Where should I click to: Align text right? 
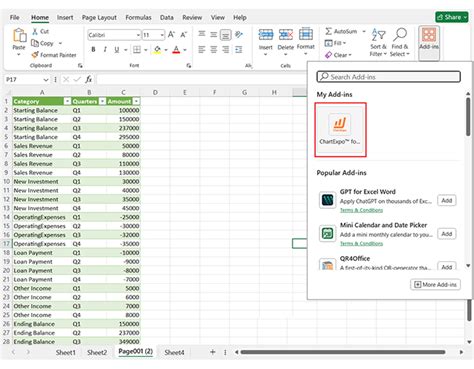pyautogui.click(x=226, y=50)
